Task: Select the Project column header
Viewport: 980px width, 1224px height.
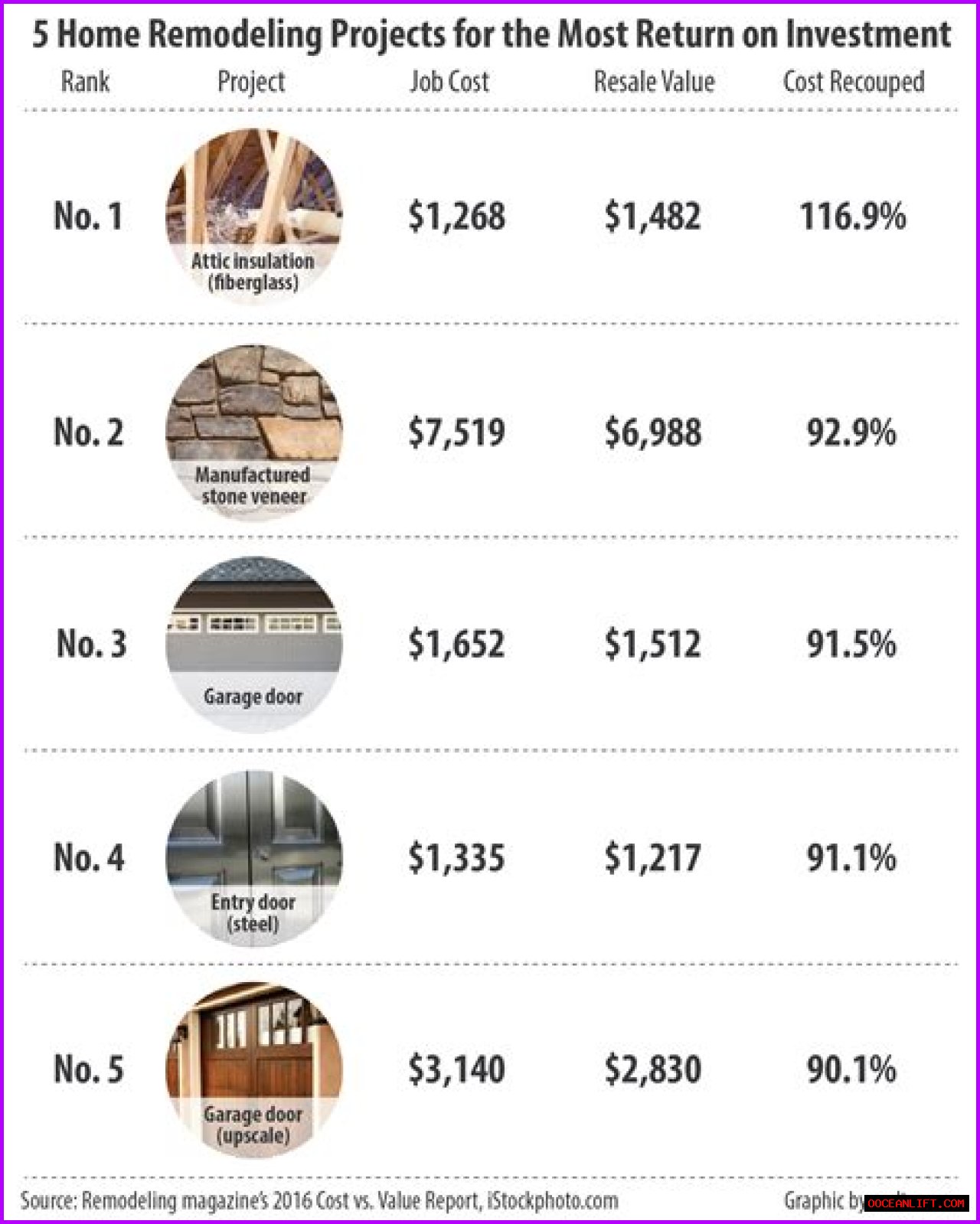Action: click(251, 82)
